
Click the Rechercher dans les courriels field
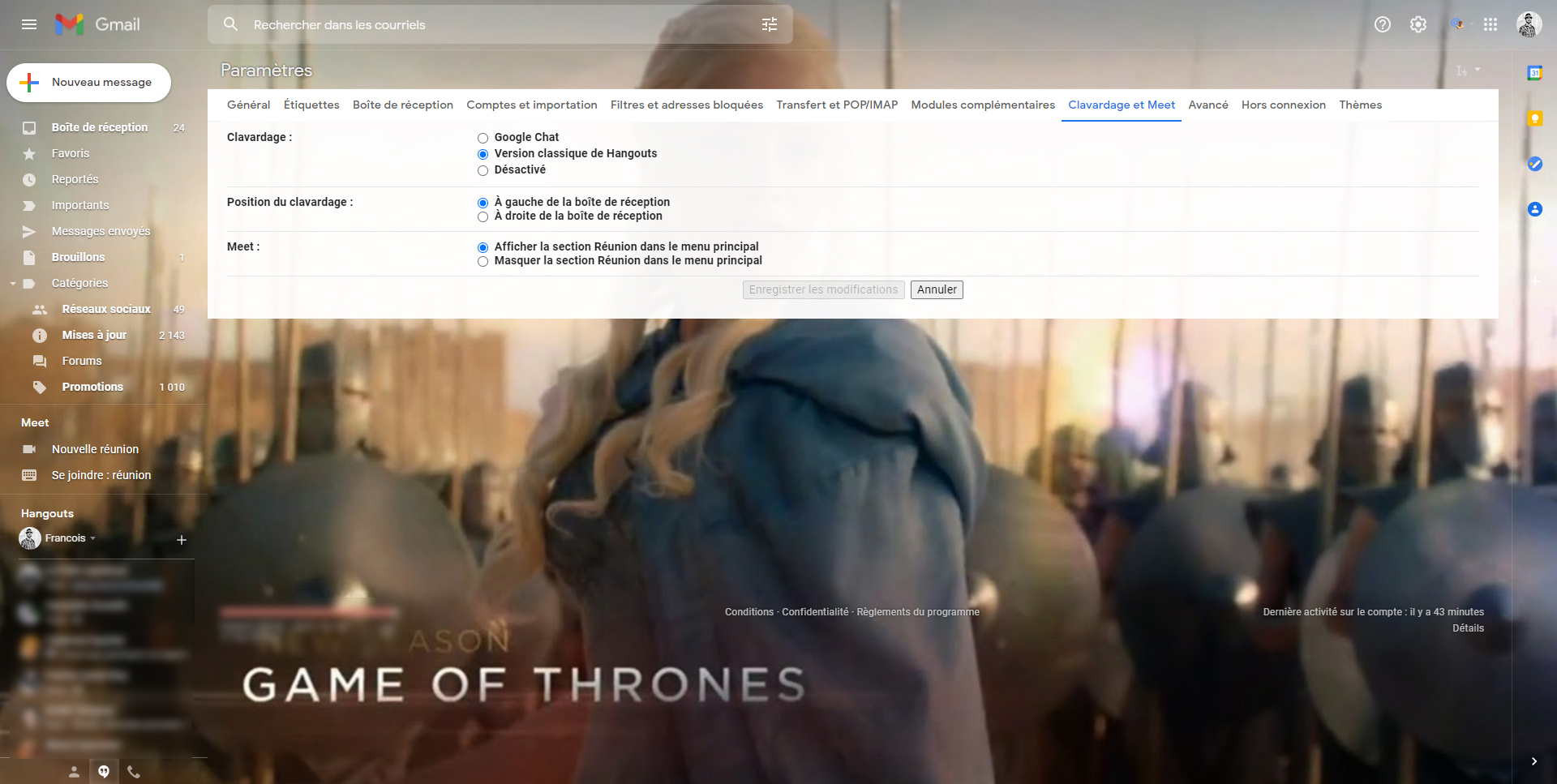[x=501, y=25]
